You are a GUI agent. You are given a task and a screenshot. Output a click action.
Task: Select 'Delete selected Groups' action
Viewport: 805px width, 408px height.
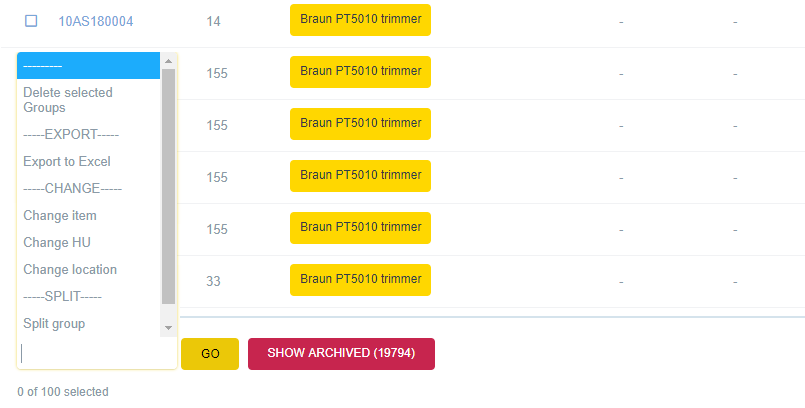(68, 100)
